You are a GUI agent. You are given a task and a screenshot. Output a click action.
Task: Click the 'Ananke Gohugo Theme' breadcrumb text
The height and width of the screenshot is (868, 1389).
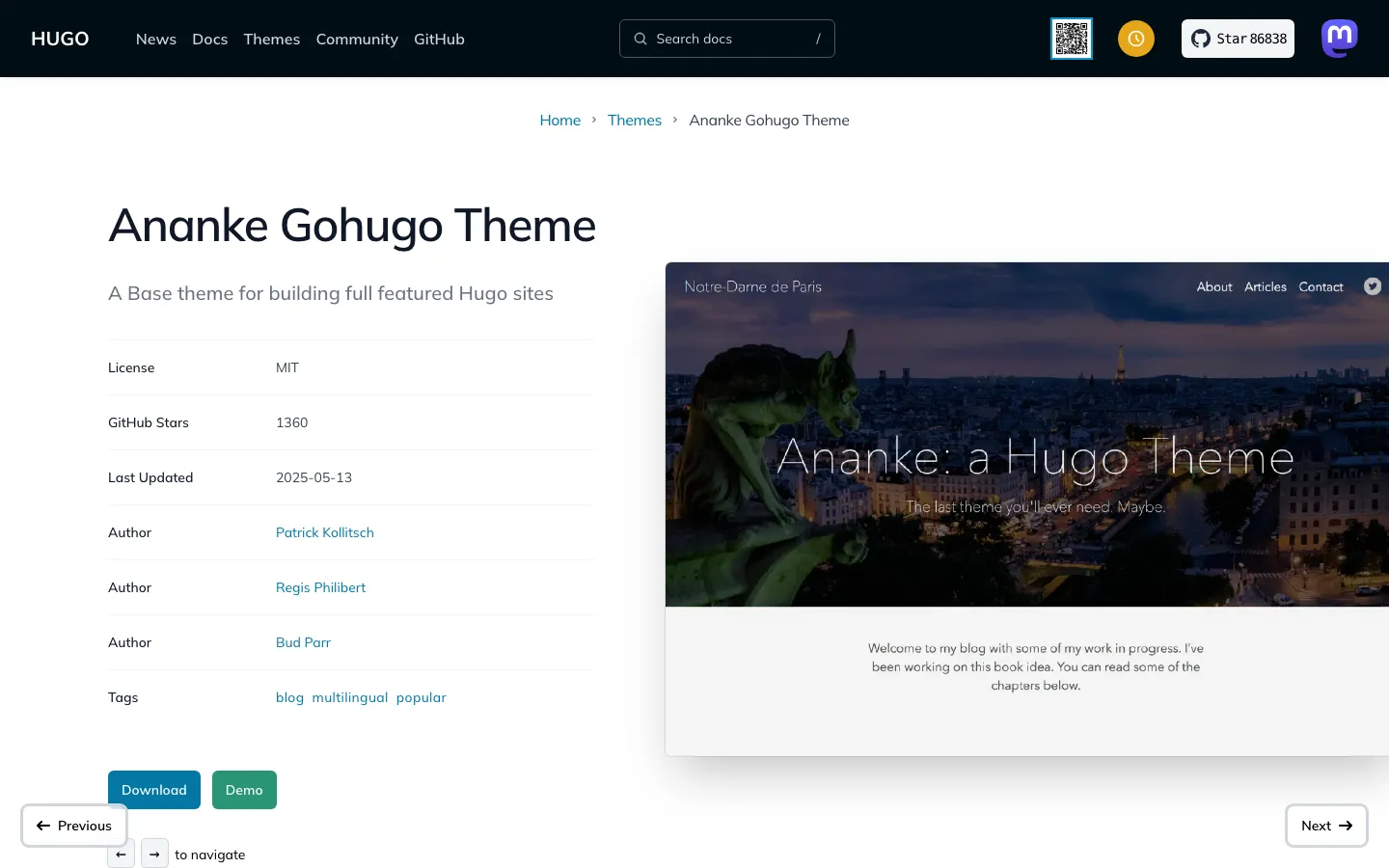[x=770, y=121]
